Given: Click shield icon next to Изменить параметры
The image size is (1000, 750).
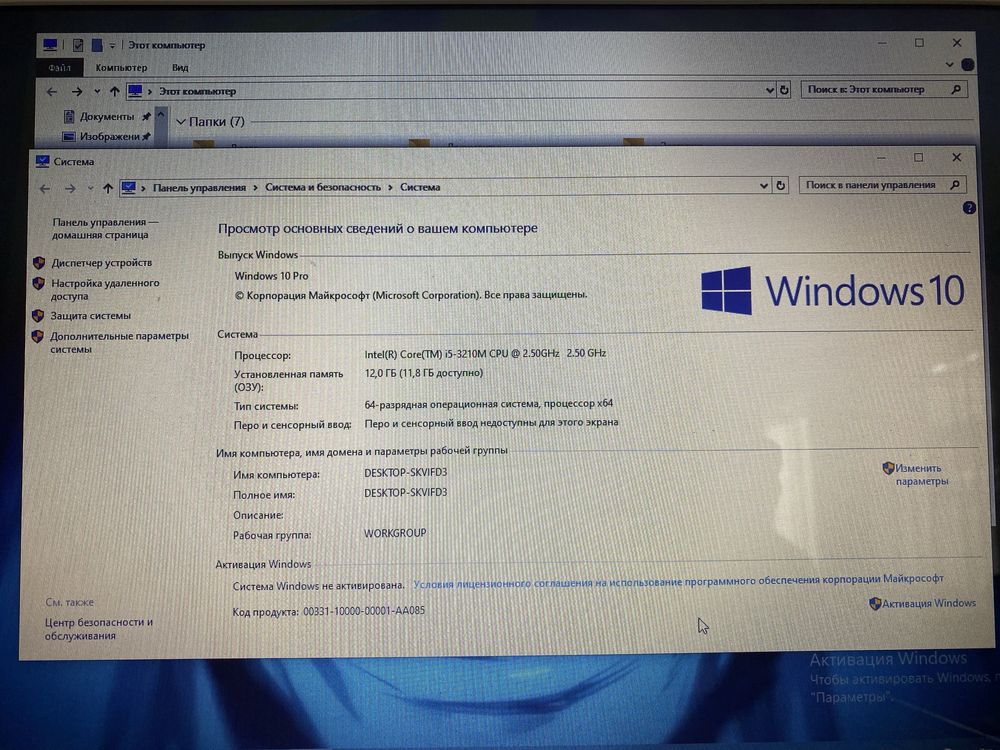Looking at the screenshot, I should [x=888, y=469].
